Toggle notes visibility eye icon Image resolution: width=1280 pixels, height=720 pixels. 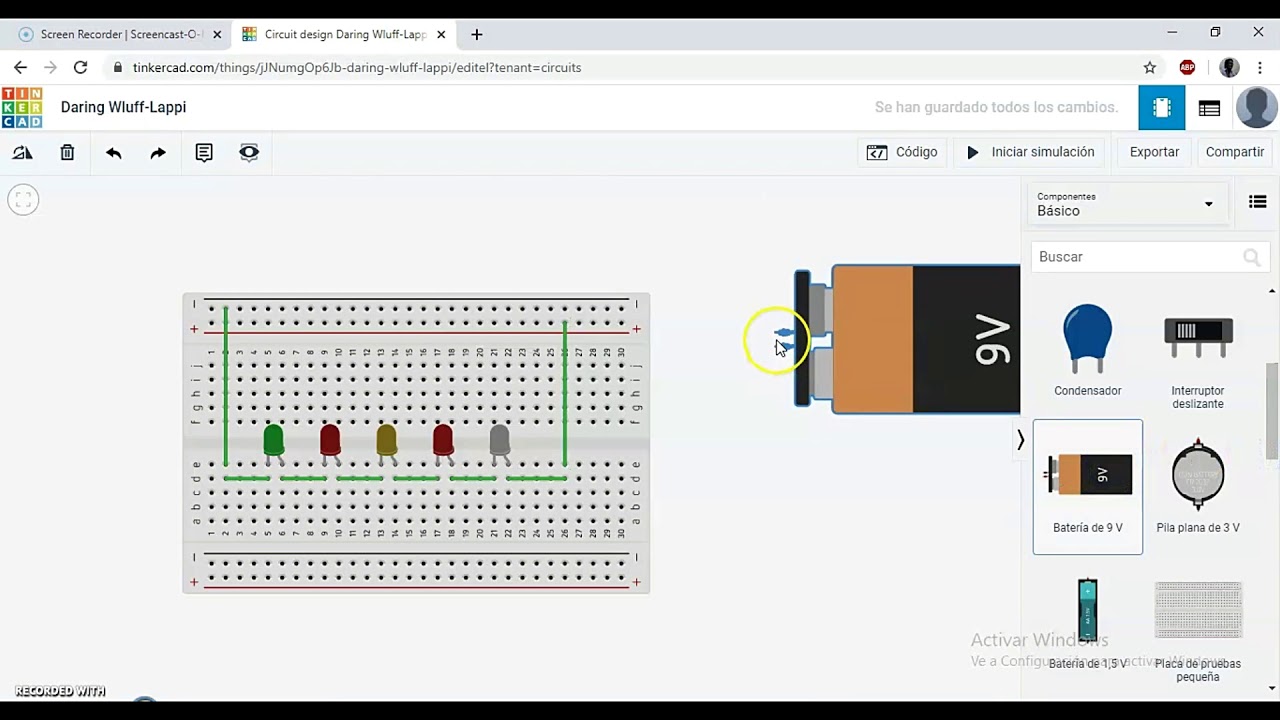[249, 153]
